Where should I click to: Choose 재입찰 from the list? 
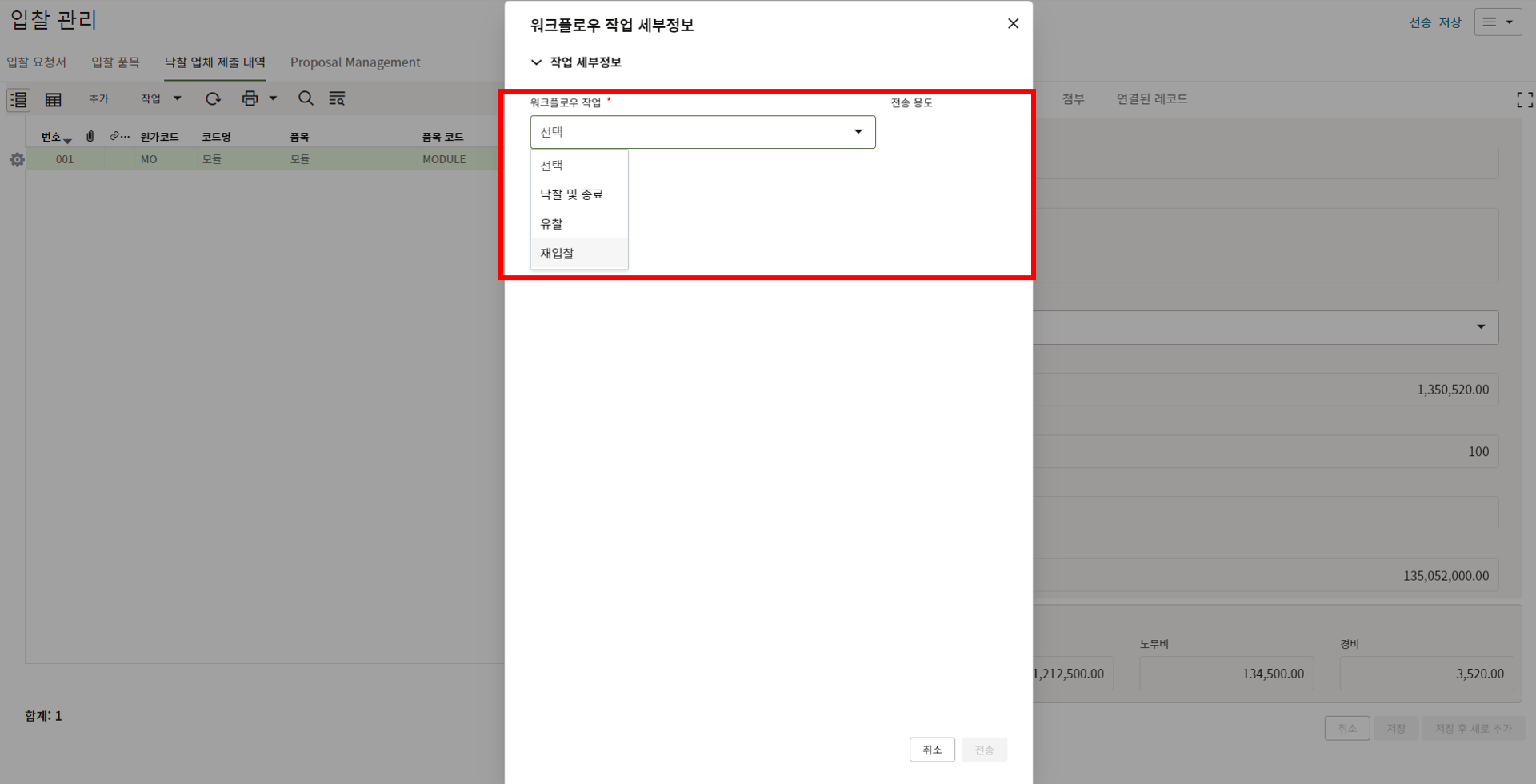tap(557, 254)
